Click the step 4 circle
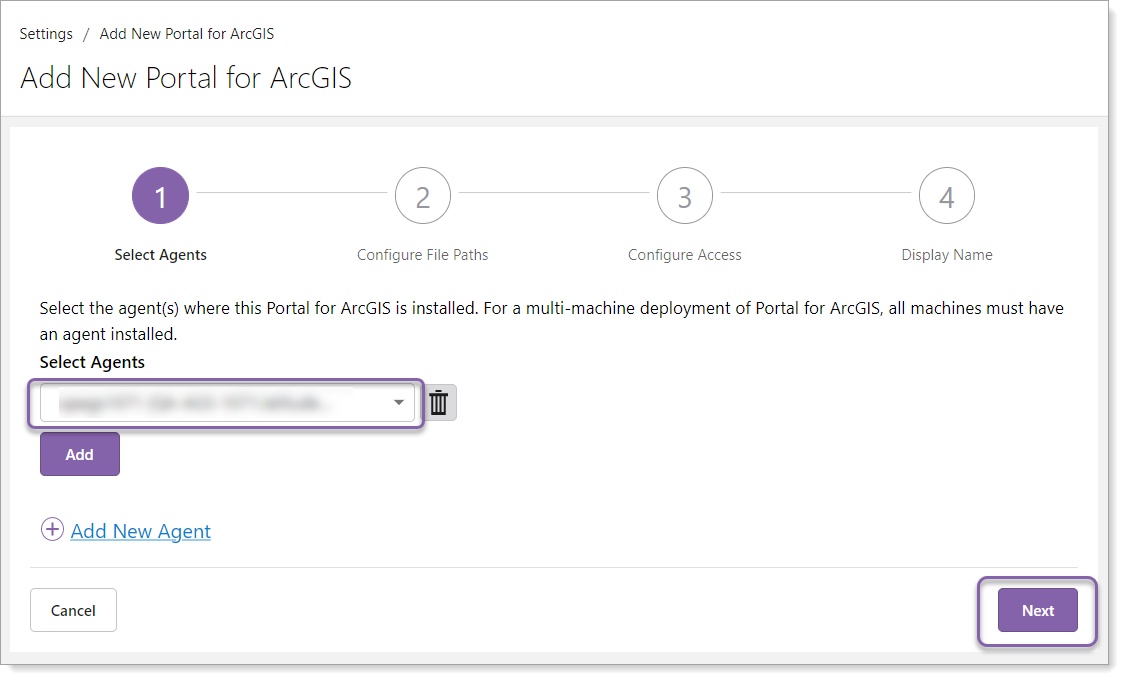 [947, 196]
